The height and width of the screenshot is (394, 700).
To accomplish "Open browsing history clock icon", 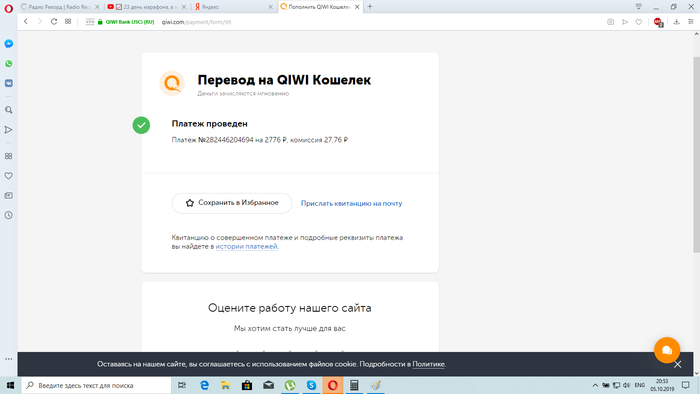I will coord(8,215).
